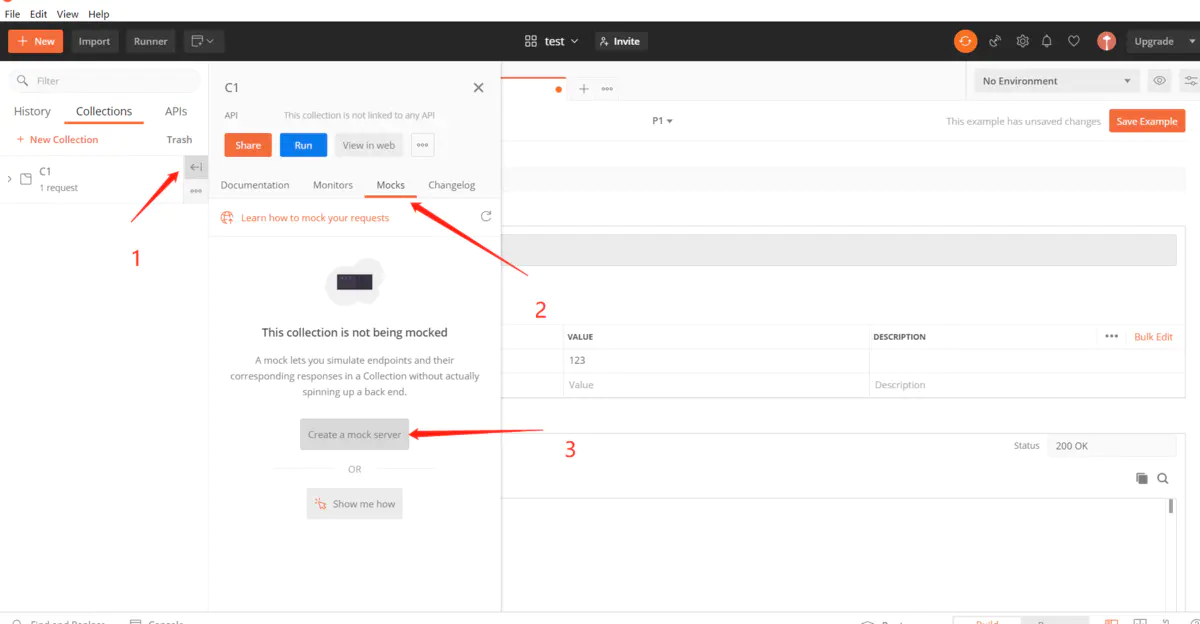Click the Show me how button
This screenshot has height=624, width=1200.
(x=354, y=503)
